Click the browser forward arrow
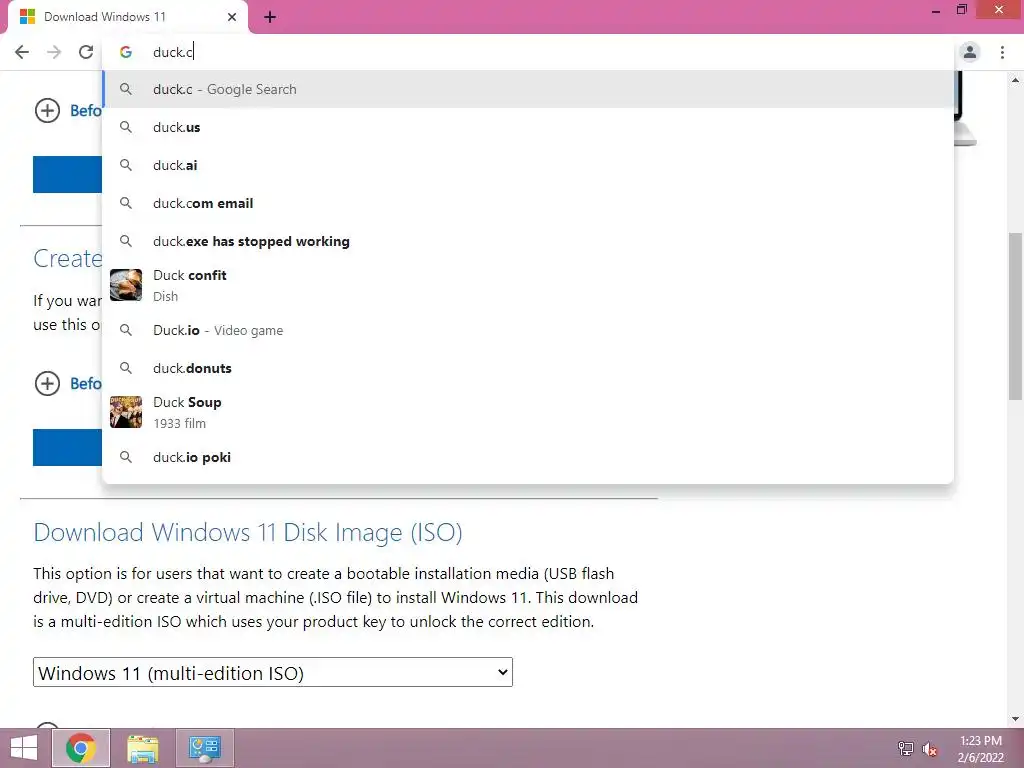Viewport: 1024px width, 768px height. click(x=54, y=52)
